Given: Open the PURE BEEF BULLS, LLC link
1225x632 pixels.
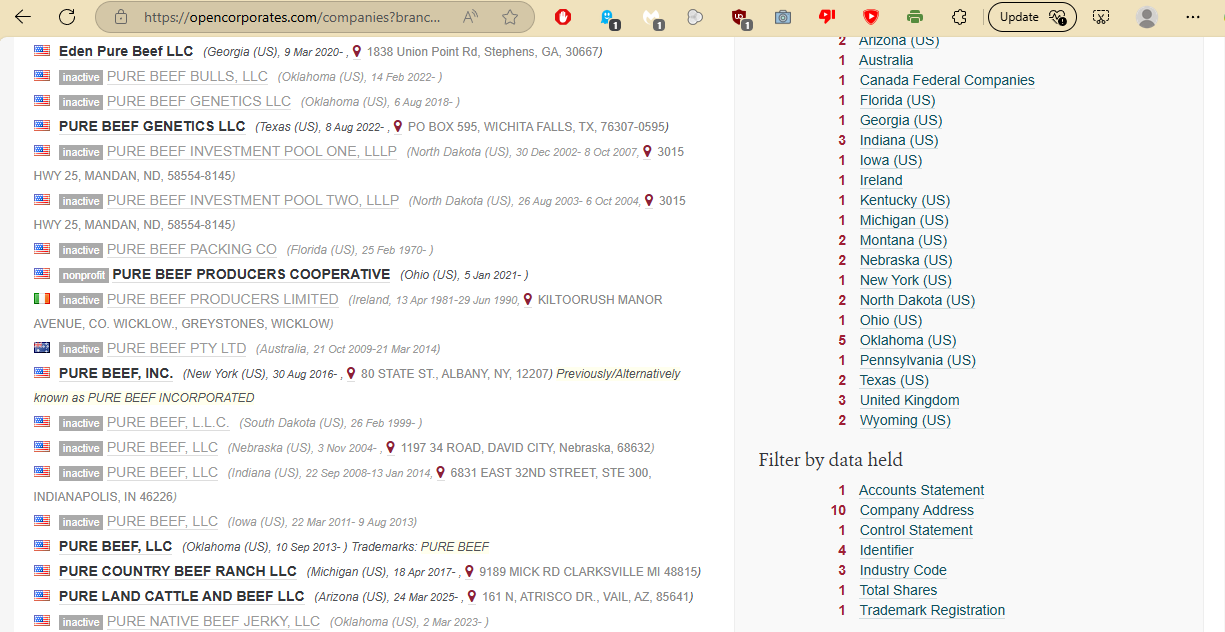Looking at the screenshot, I should (187, 76).
